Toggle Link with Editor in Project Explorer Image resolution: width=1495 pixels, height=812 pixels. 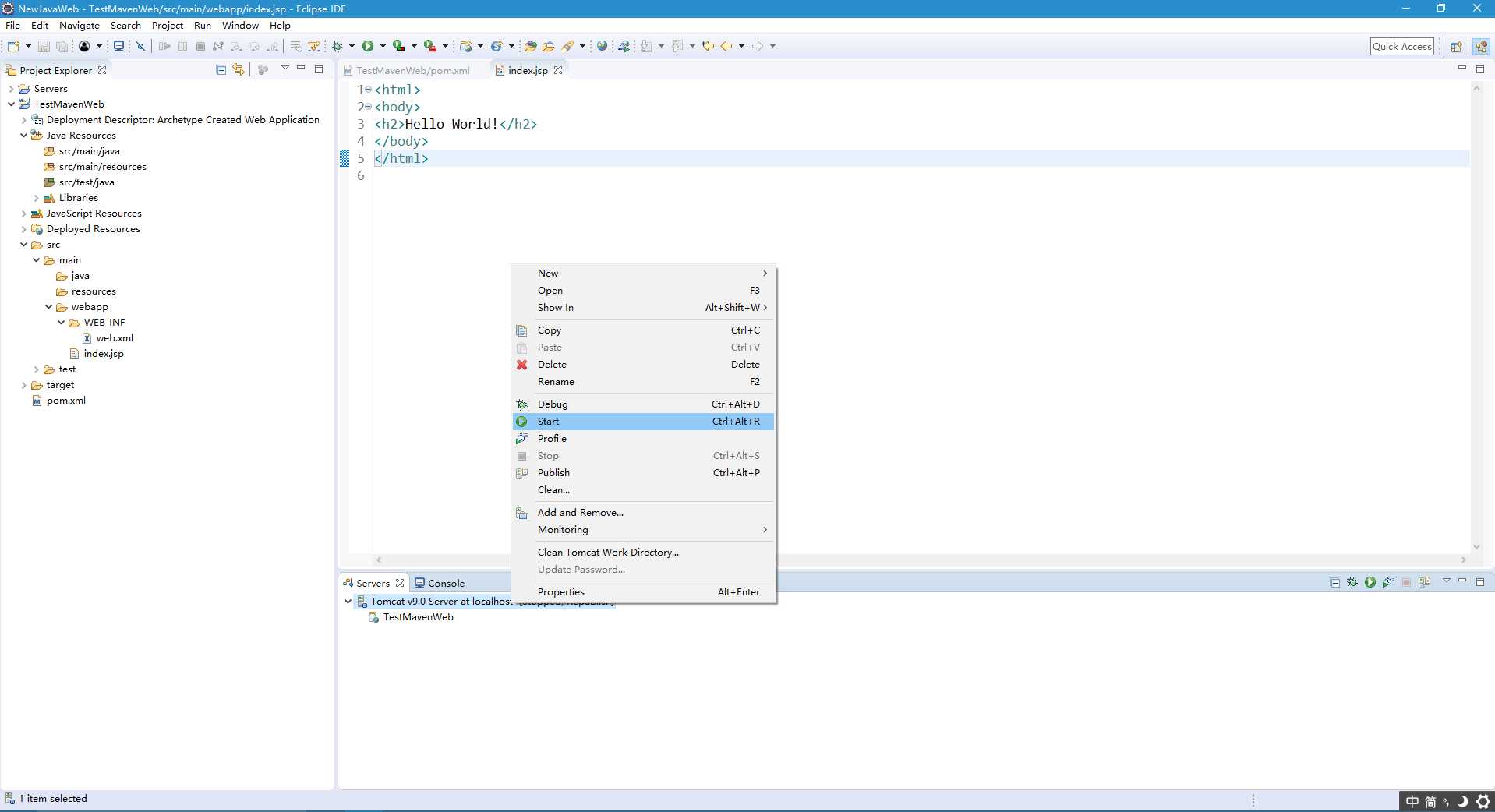pos(239,69)
